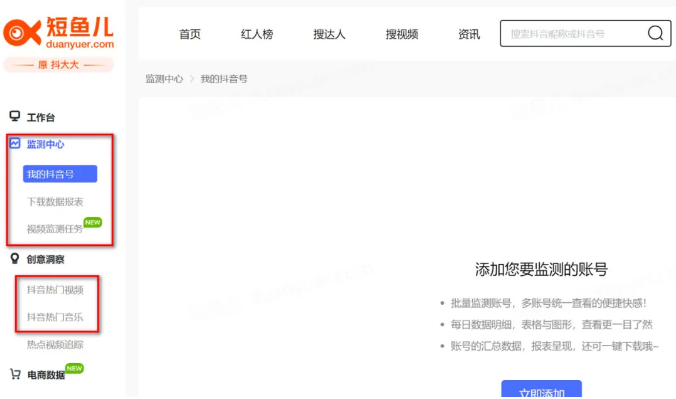Open the 红人榜 nav tab
The image size is (676, 399).
257,34
